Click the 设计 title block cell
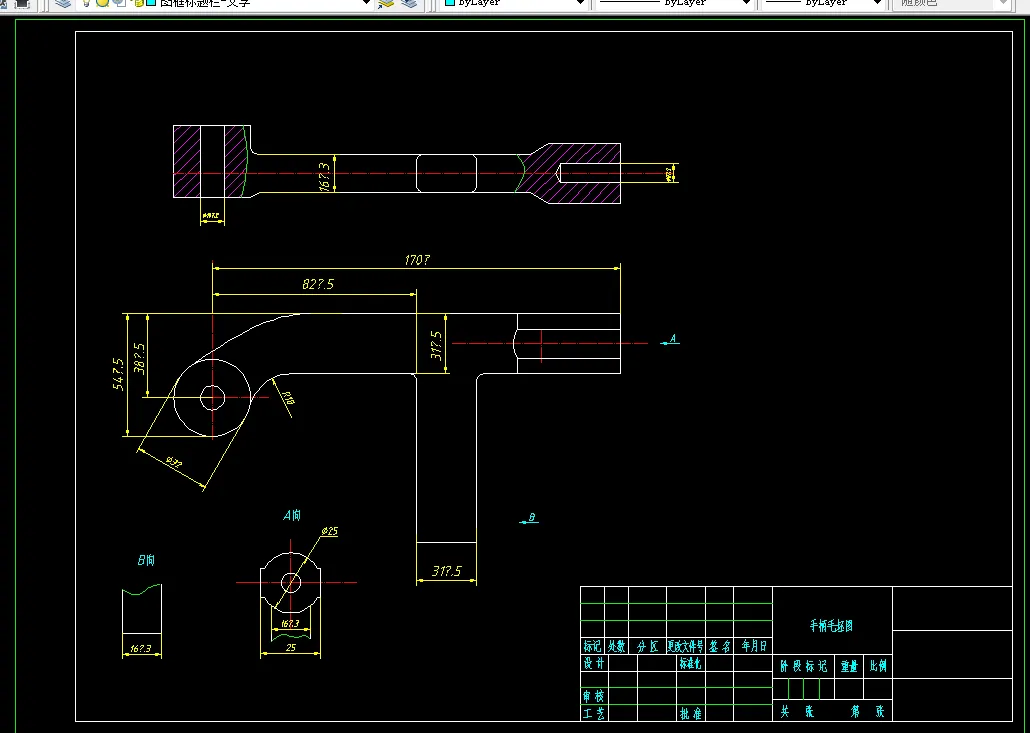 594,663
